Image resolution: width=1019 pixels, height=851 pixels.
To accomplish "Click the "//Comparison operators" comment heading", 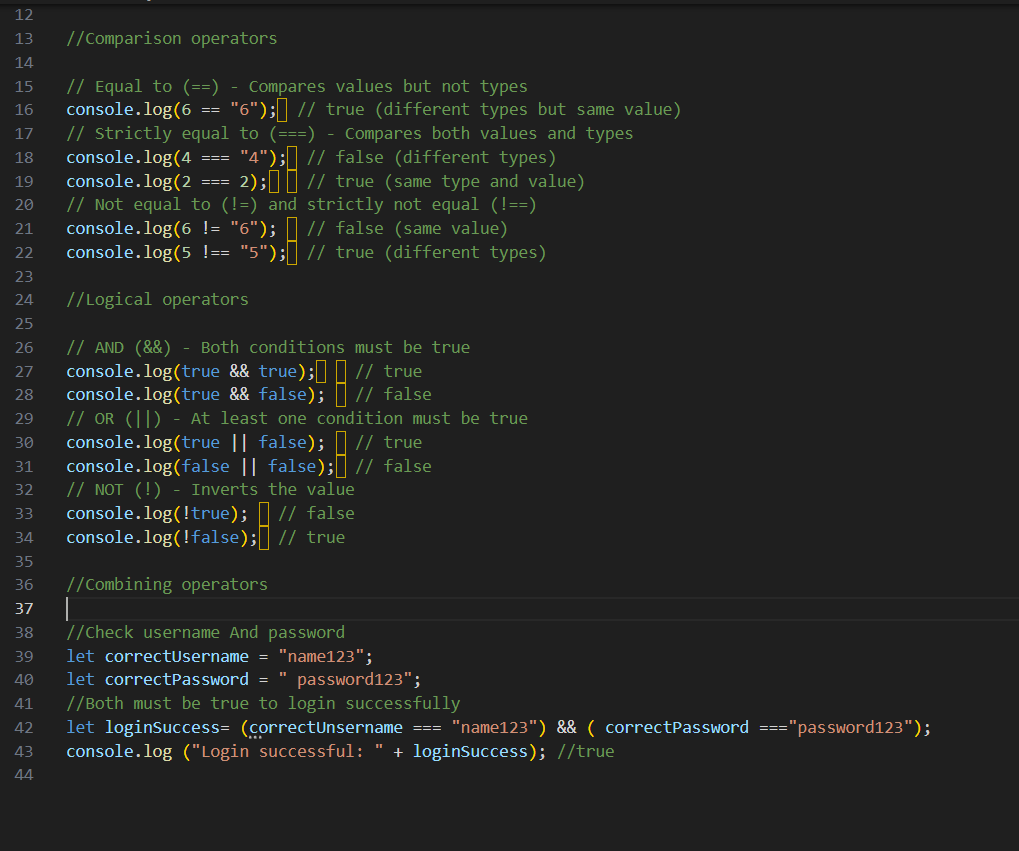I will point(171,39).
